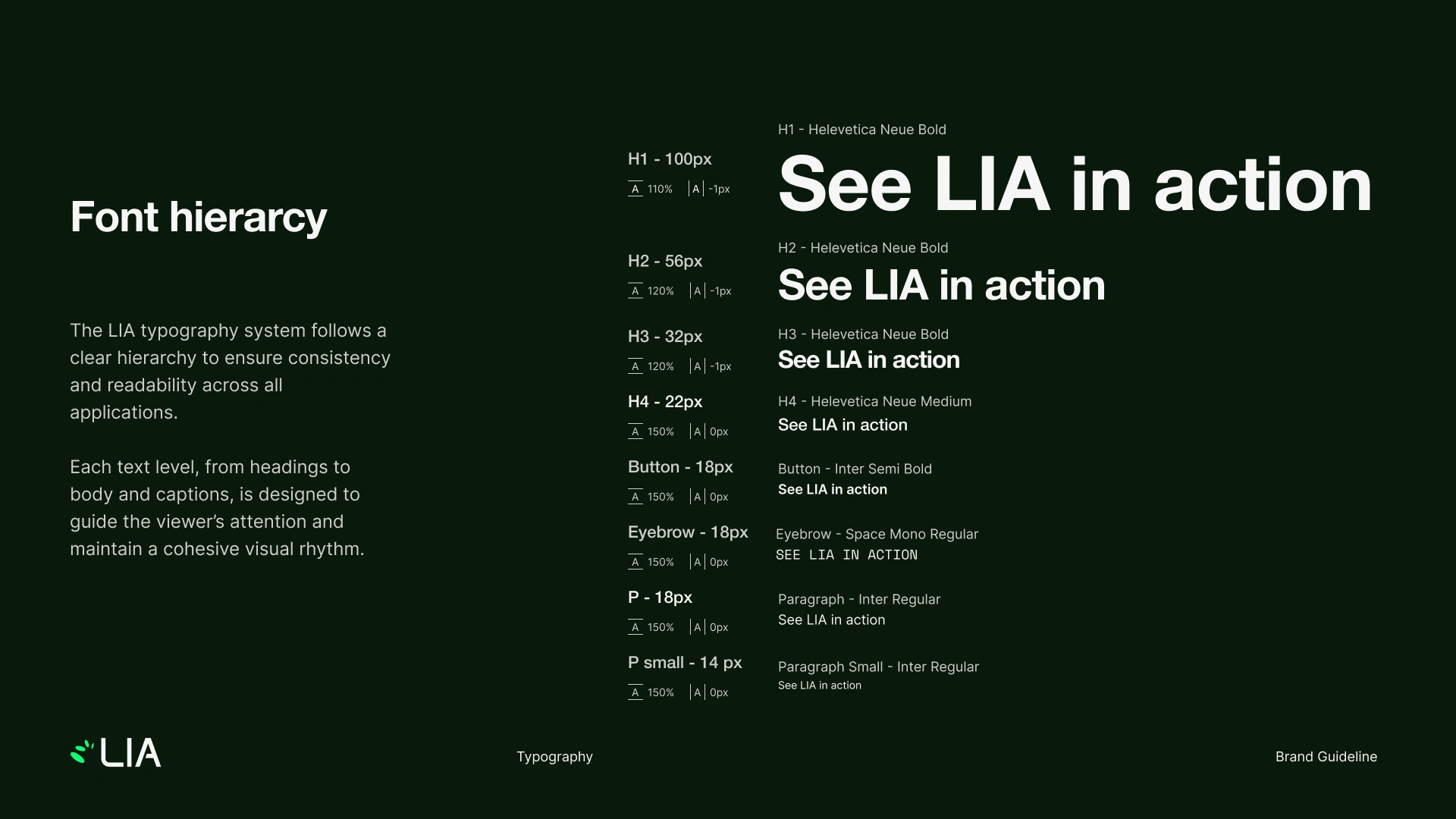Click the P small letter-spacing icon
The height and width of the screenshot is (819, 1456).
[697, 692]
